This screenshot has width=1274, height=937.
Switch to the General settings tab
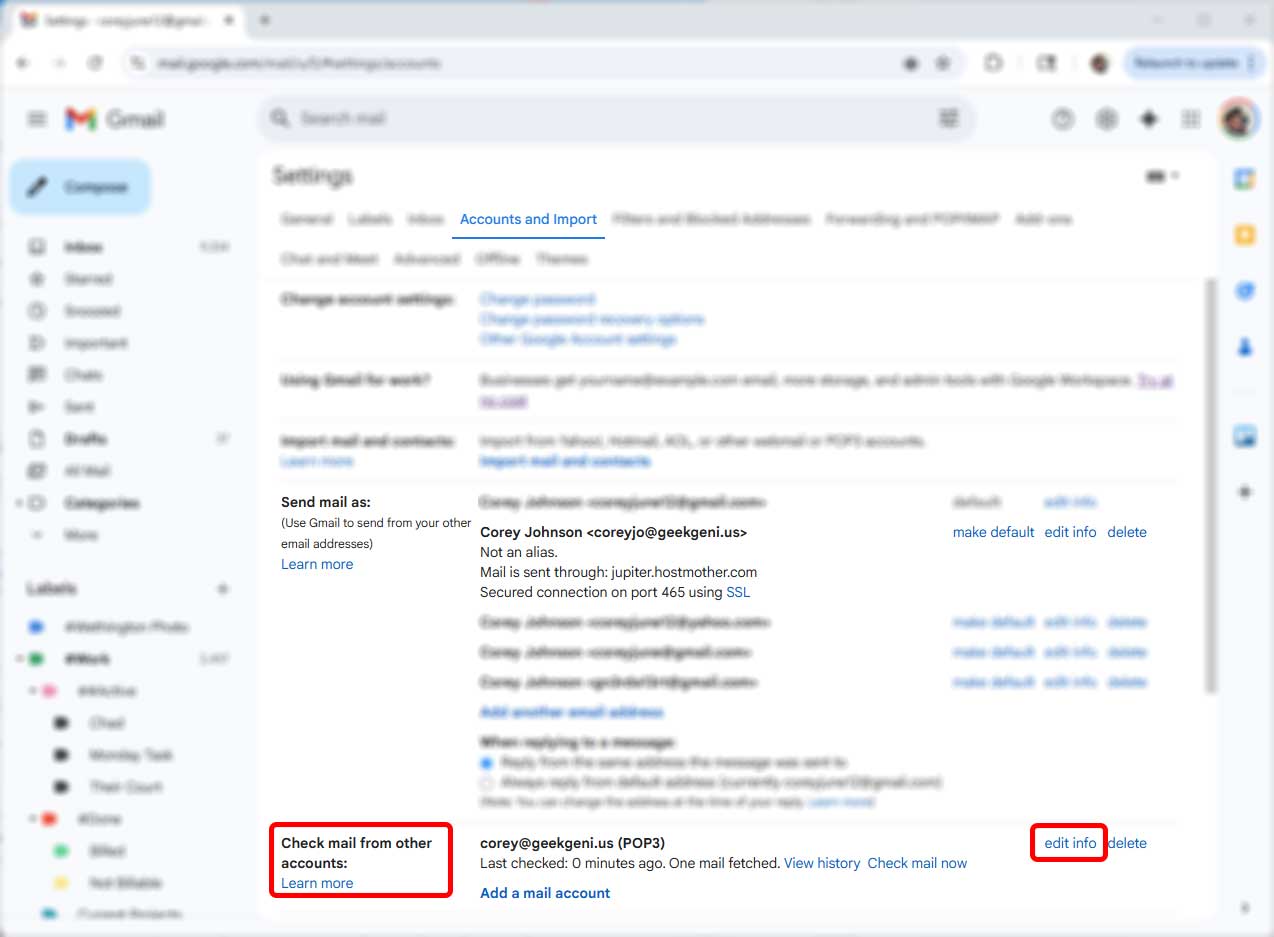click(306, 219)
